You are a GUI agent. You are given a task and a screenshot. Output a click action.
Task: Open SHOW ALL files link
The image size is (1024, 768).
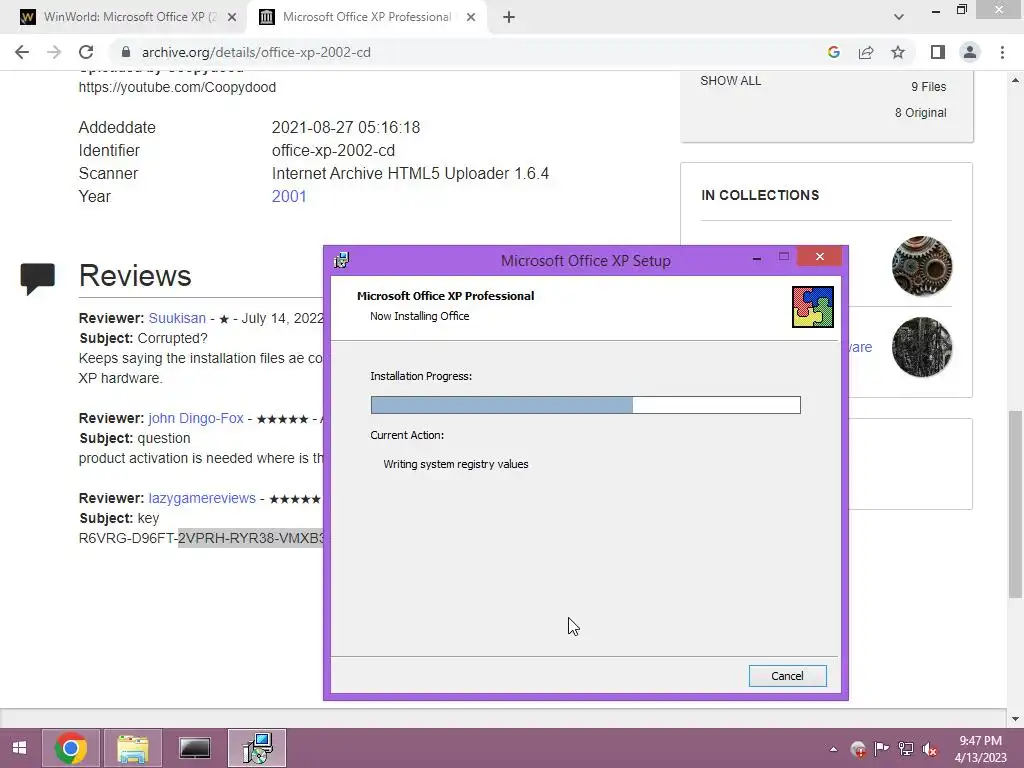point(730,81)
